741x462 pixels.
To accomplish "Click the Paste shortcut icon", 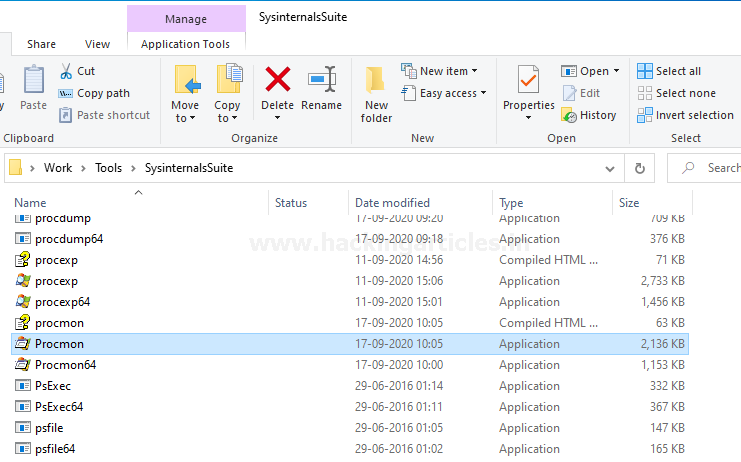I will click(x=65, y=115).
